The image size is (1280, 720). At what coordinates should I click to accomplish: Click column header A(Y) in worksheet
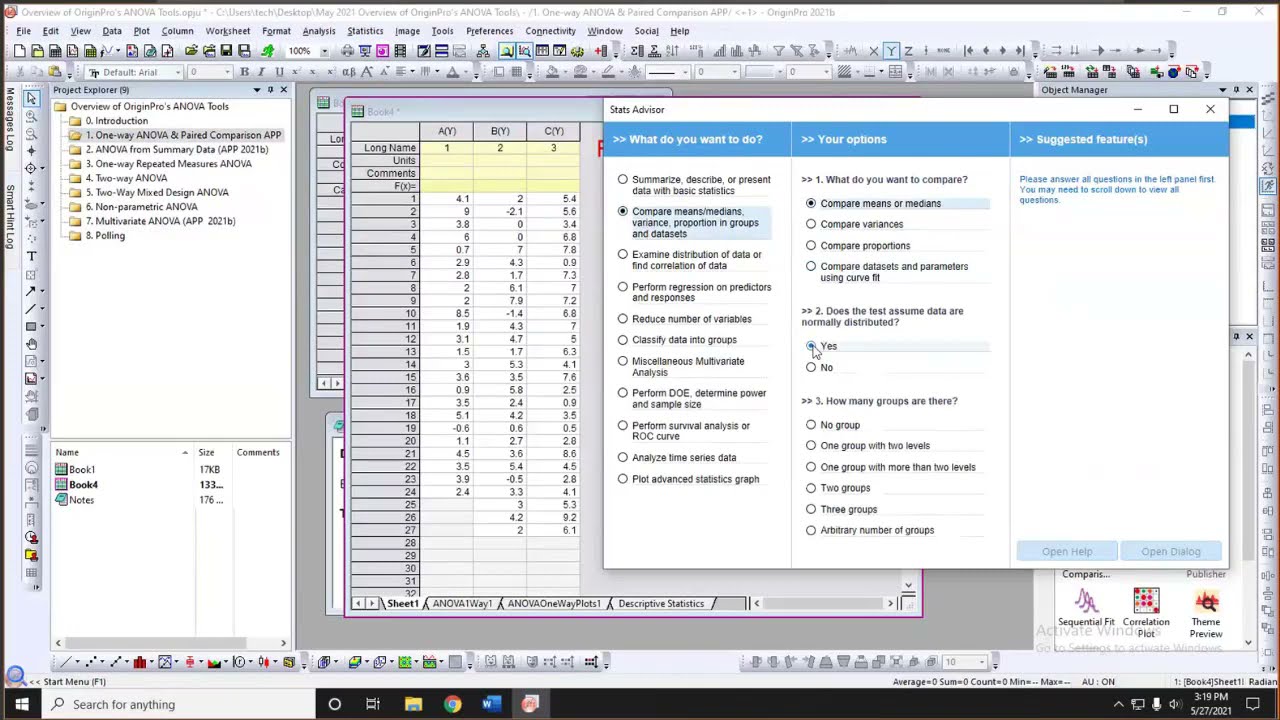tap(446, 131)
